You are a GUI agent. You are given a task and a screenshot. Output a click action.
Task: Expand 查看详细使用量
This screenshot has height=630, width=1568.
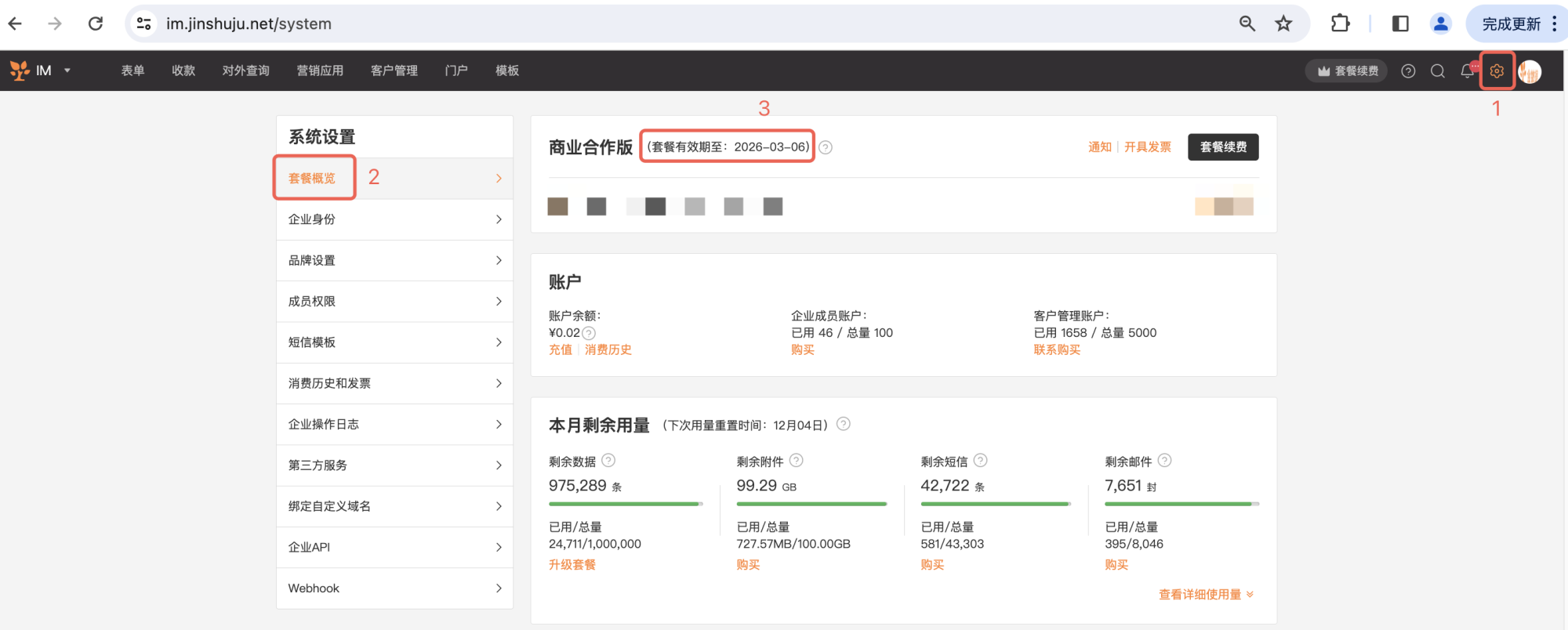click(1206, 595)
